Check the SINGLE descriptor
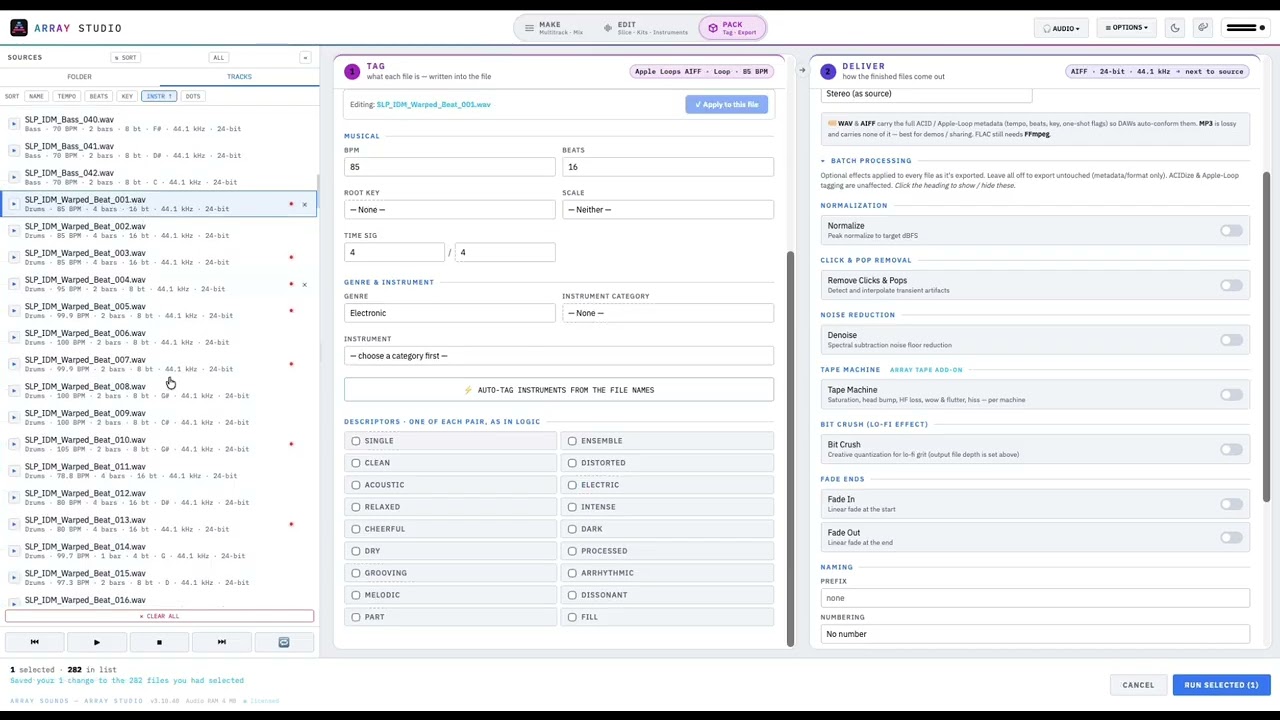 [356, 441]
